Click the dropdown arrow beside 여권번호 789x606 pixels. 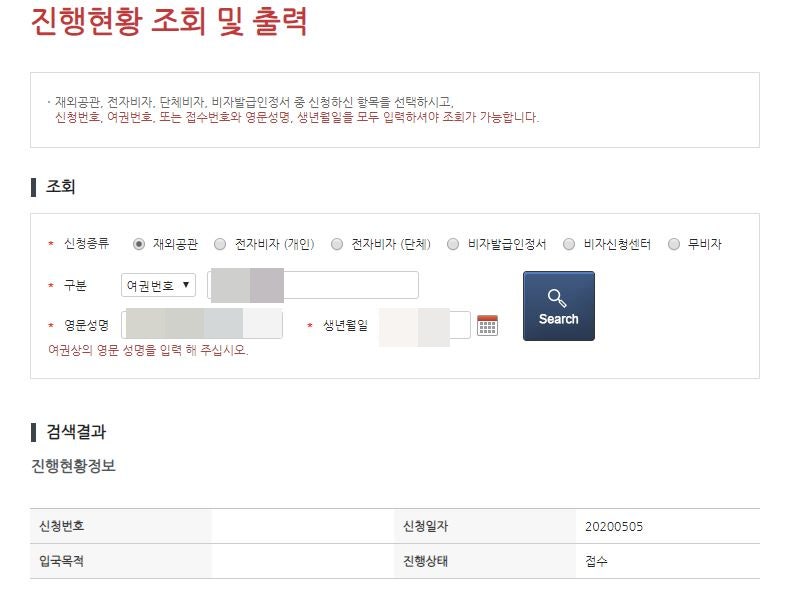(186, 284)
